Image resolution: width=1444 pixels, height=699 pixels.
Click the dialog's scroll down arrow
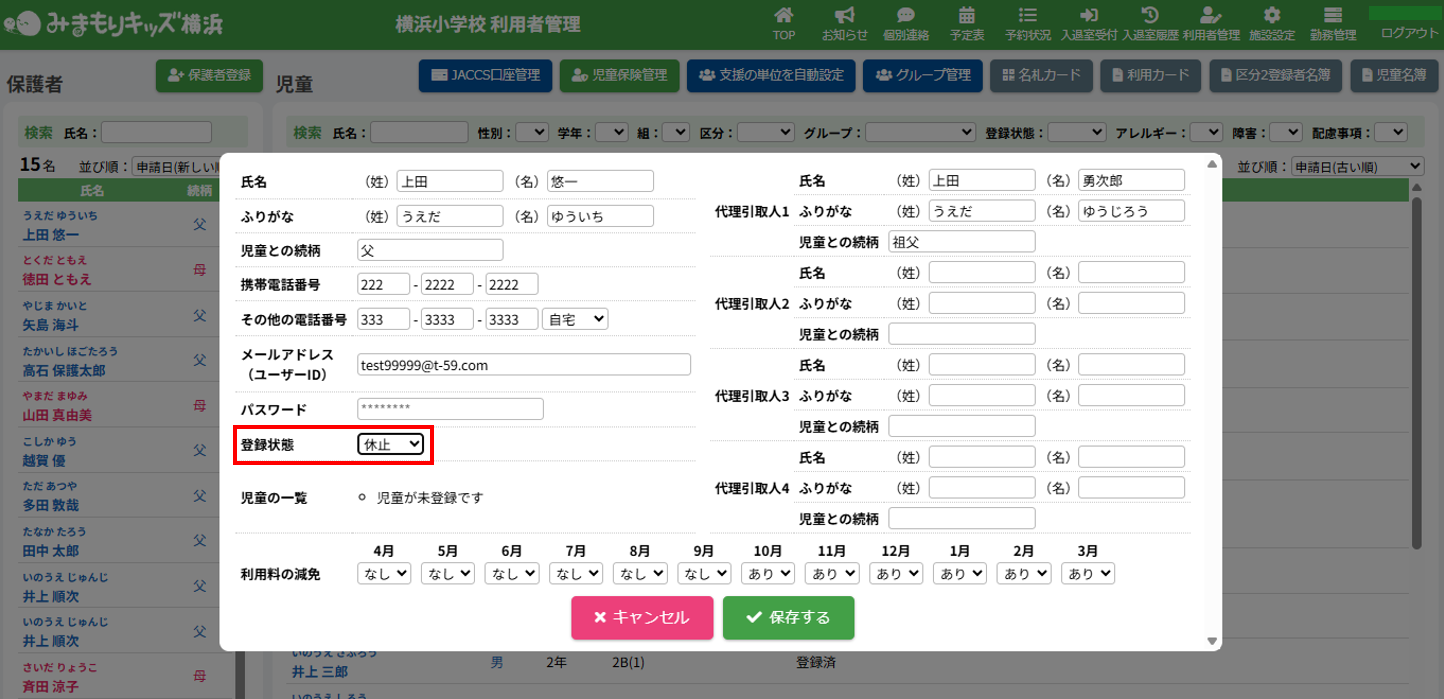[x=1213, y=641]
